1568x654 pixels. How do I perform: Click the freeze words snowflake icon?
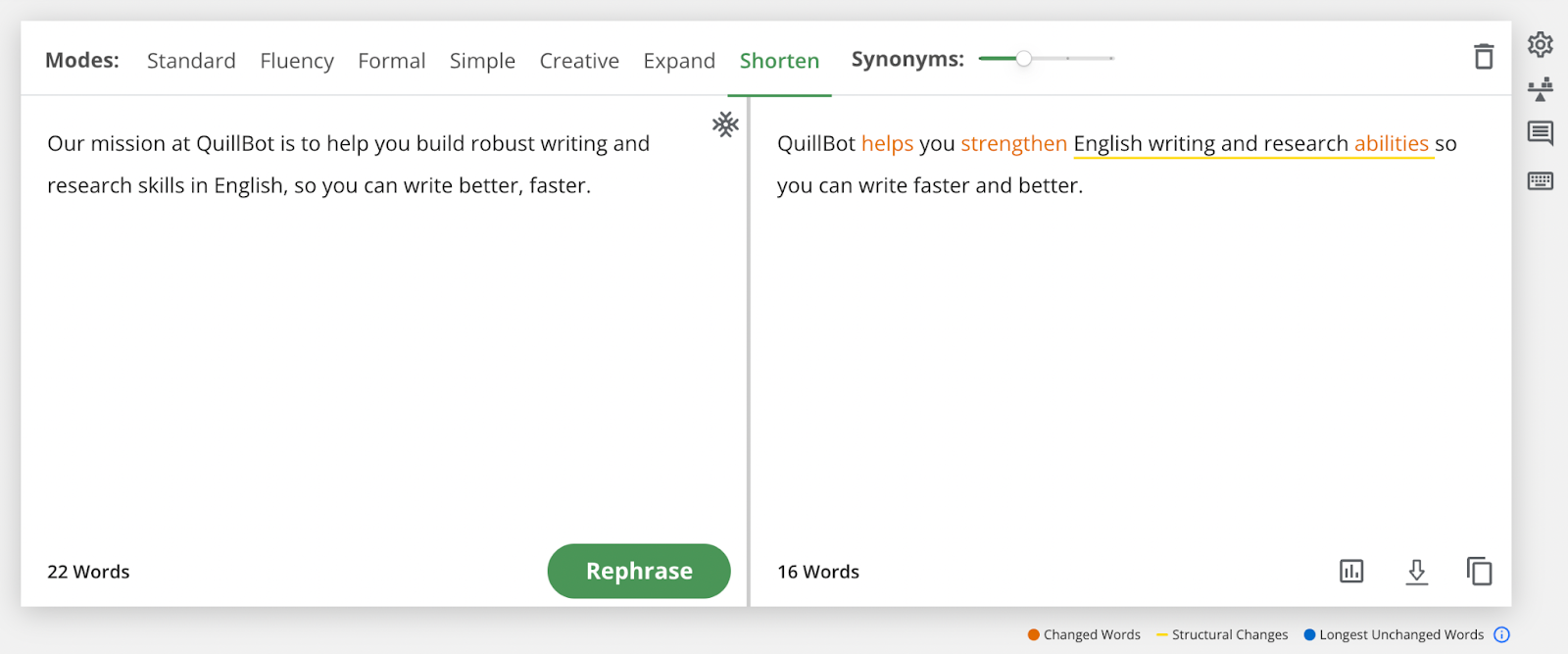pyautogui.click(x=725, y=125)
